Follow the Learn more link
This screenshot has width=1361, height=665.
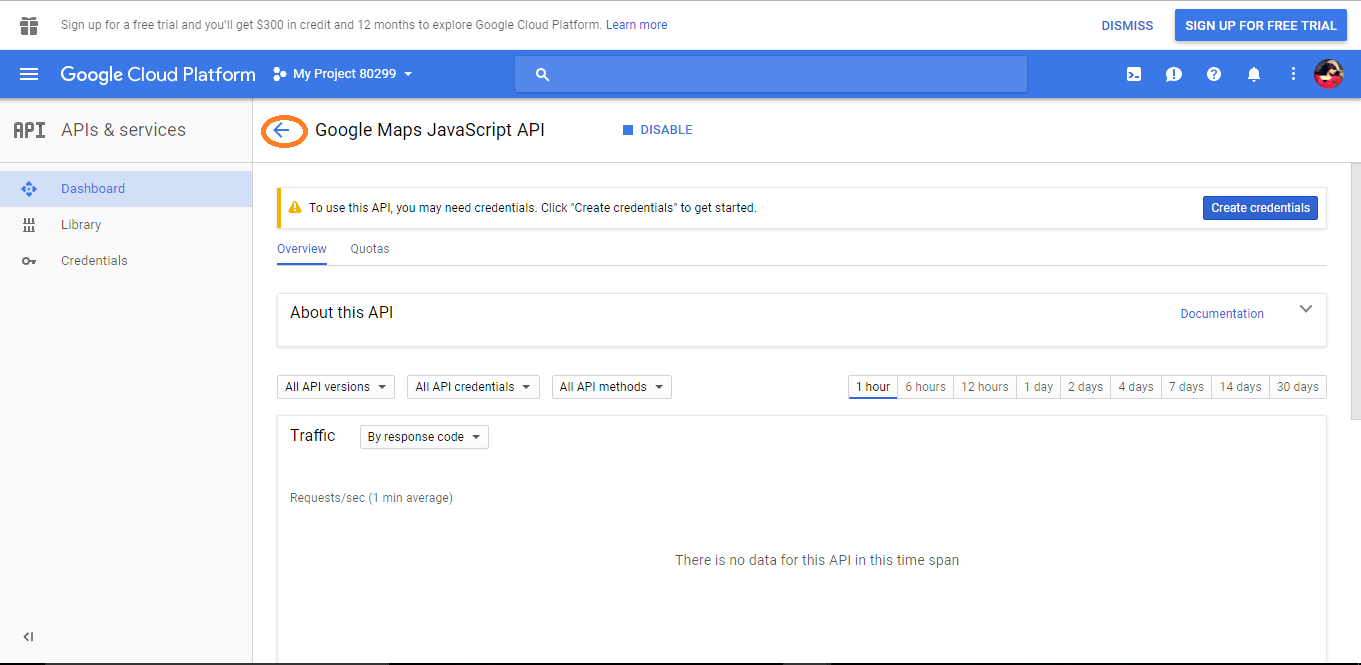pos(637,25)
